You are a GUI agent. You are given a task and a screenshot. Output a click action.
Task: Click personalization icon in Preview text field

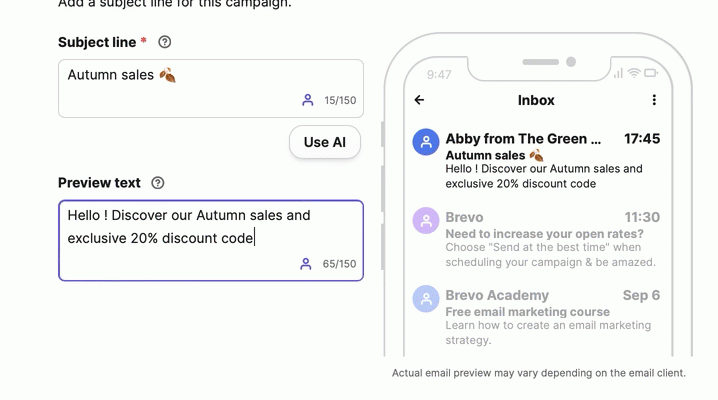click(x=306, y=264)
